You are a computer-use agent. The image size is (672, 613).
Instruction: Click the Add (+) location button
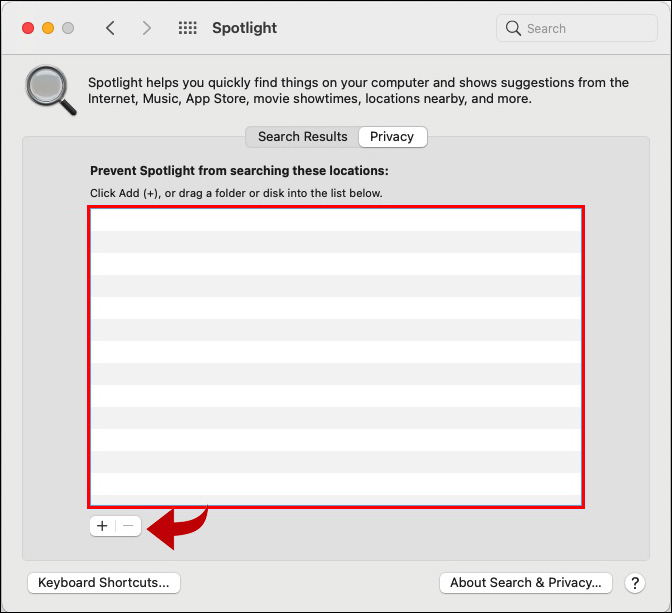click(102, 526)
